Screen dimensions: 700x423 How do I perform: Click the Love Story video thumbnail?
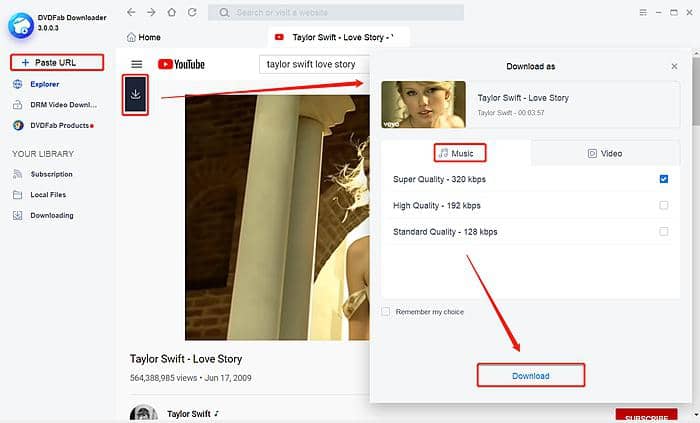(423, 104)
